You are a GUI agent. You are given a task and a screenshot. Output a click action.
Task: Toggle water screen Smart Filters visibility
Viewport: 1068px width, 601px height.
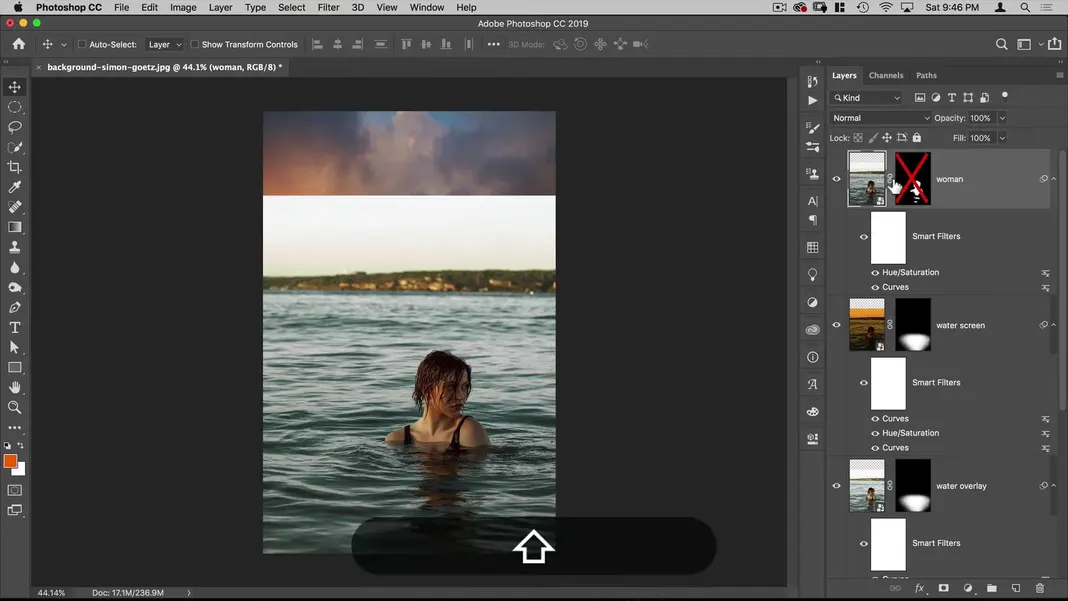click(x=864, y=383)
